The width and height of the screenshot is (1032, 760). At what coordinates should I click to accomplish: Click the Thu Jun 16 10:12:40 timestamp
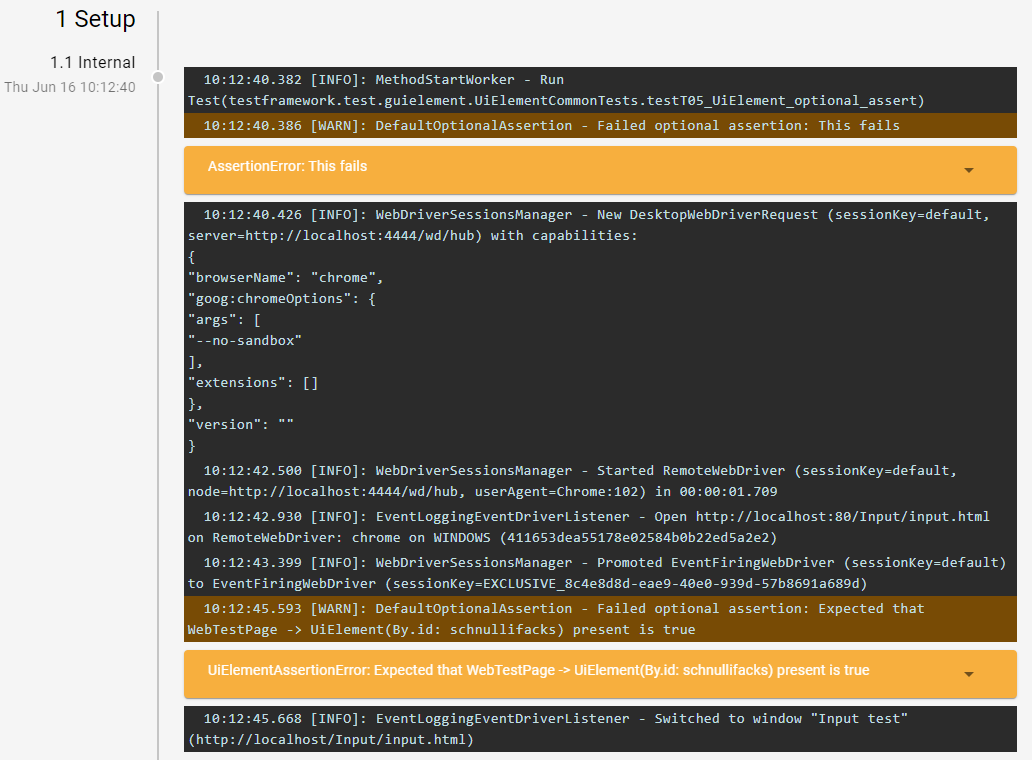pyautogui.click(x=70, y=88)
